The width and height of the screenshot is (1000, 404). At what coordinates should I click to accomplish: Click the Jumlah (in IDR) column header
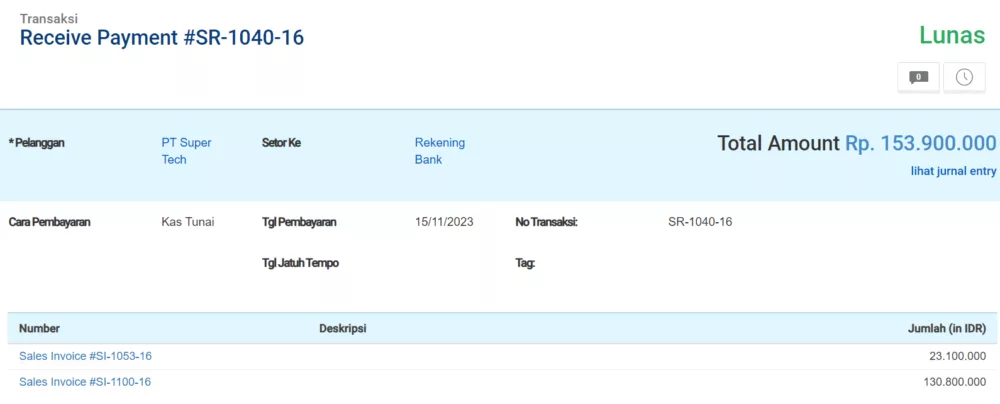click(x=946, y=329)
